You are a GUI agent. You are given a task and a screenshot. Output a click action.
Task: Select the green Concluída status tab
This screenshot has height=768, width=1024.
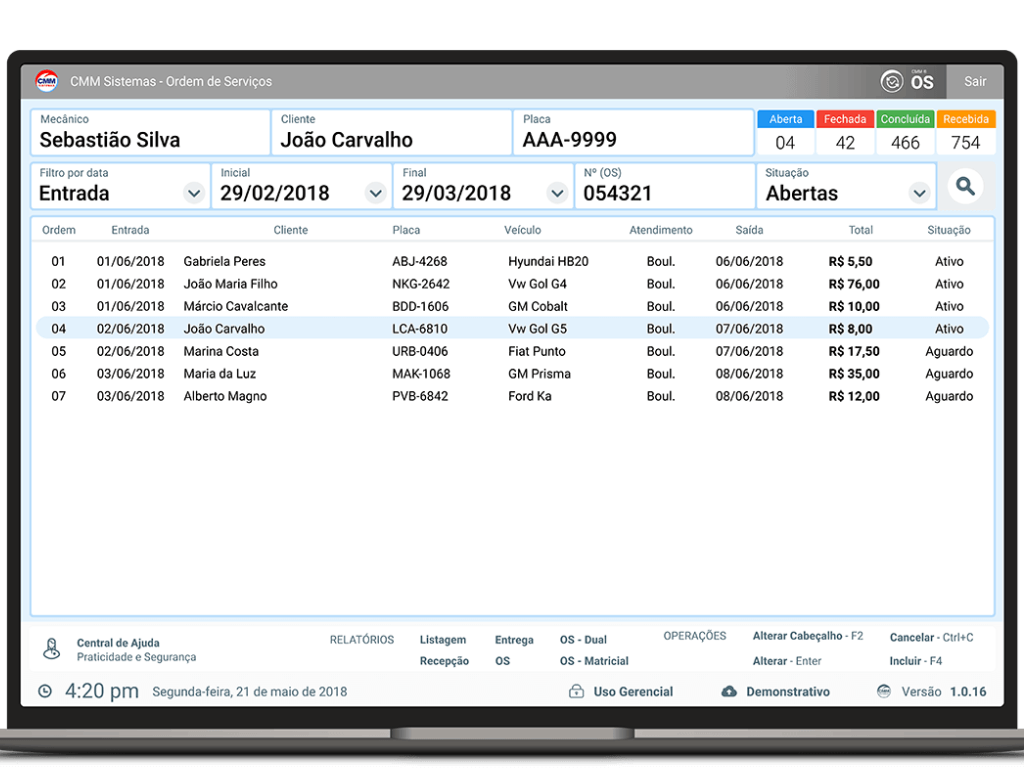(x=905, y=119)
